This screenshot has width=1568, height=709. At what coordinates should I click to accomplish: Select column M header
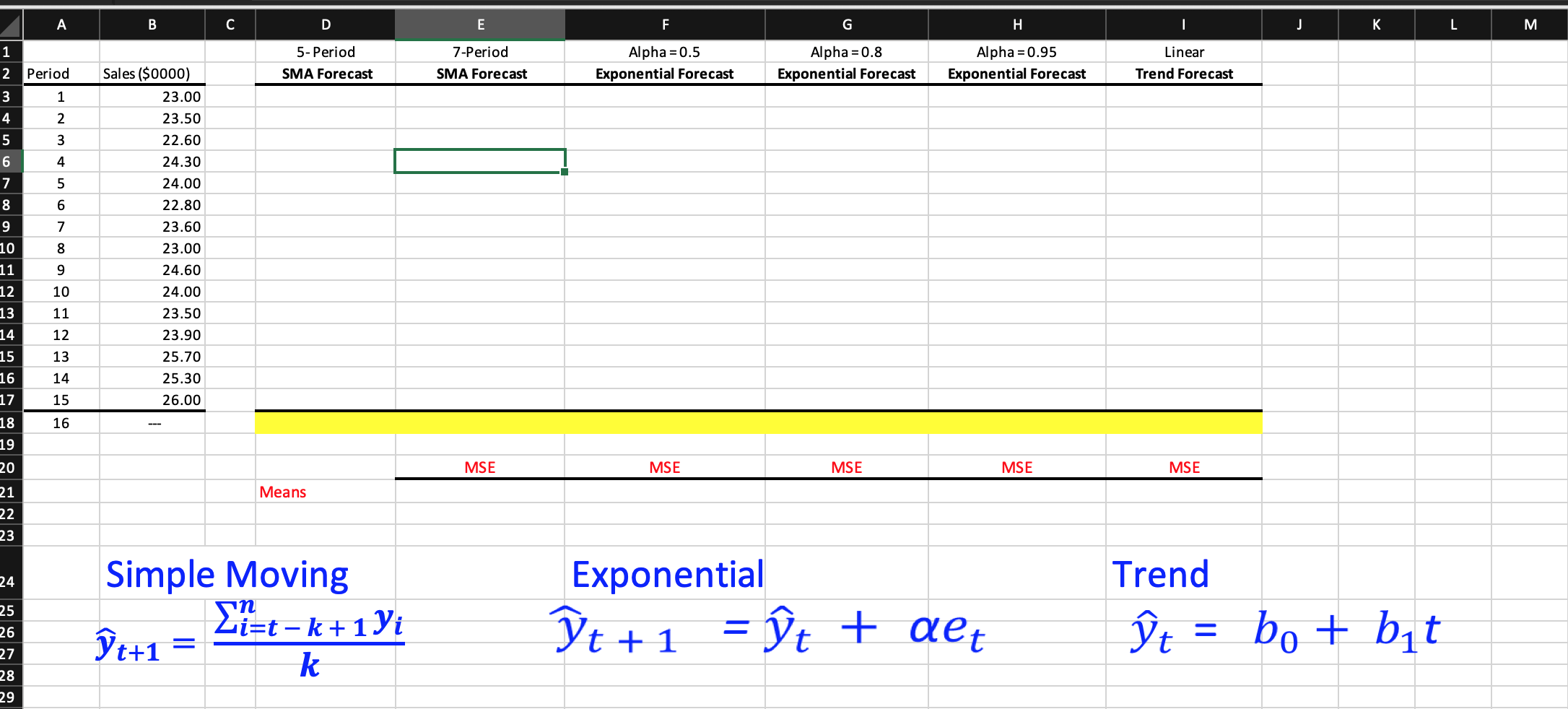pos(1530,24)
